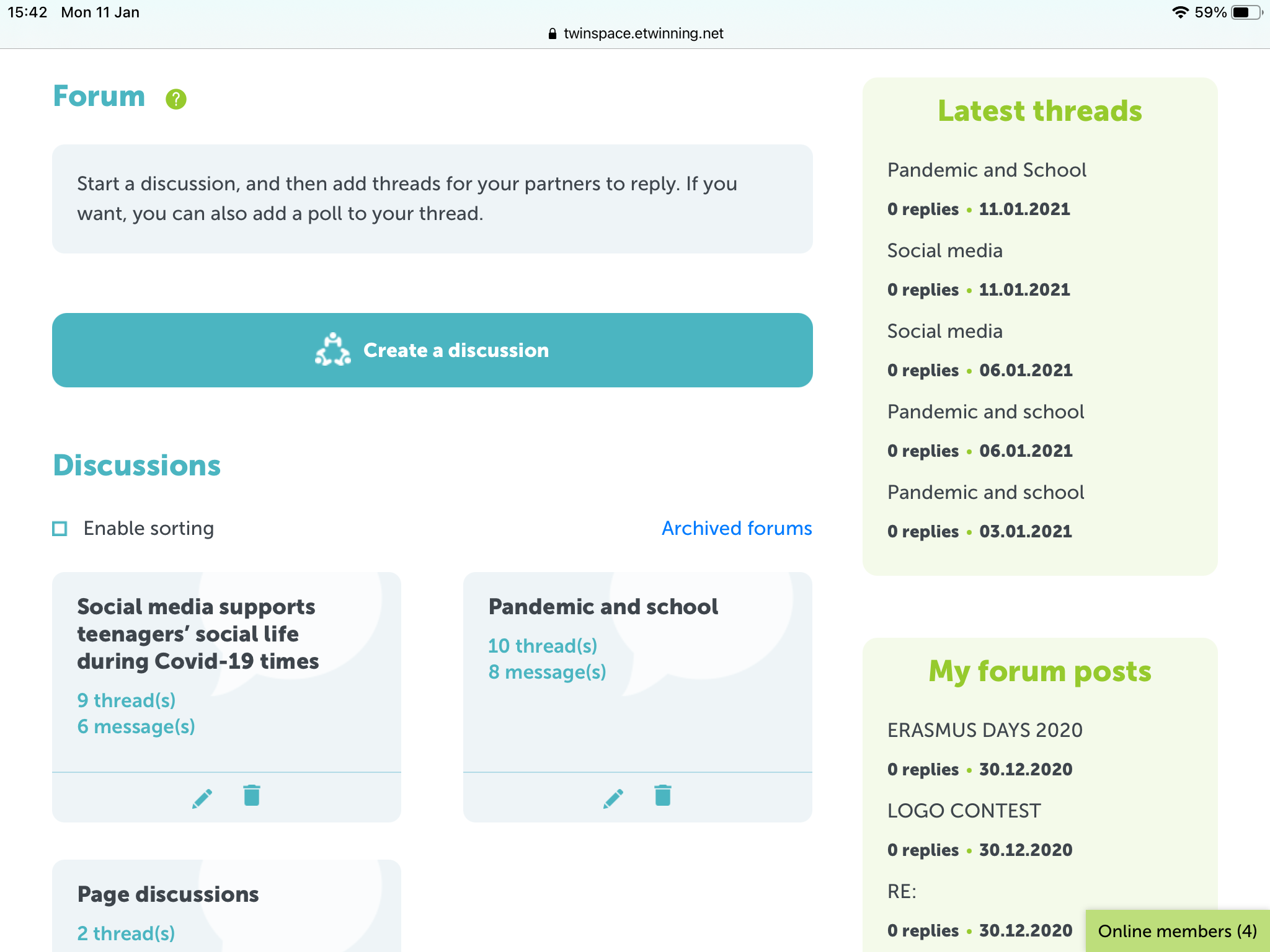Open first Social media latest thread
Screen dimensions: 1270x952
tap(944, 250)
